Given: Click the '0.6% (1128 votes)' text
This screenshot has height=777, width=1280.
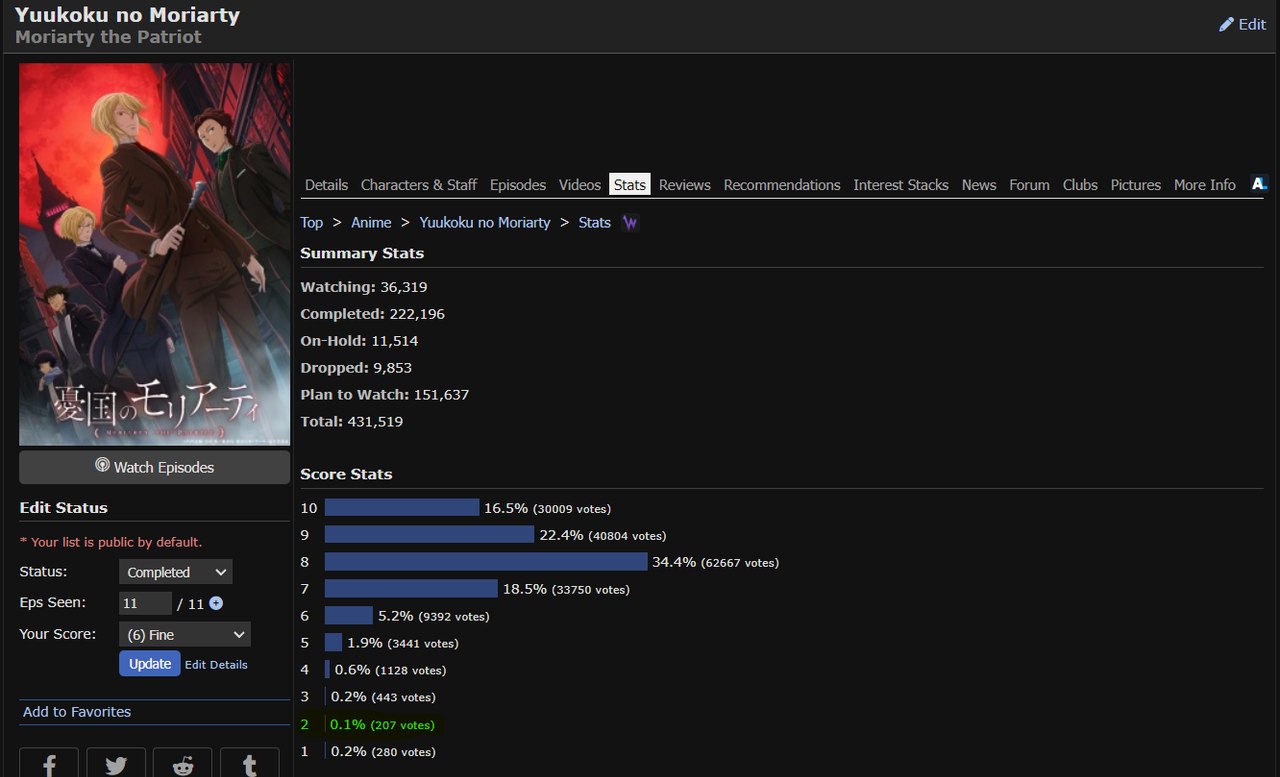Looking at the screenshot, I should [x=391, y=670].
